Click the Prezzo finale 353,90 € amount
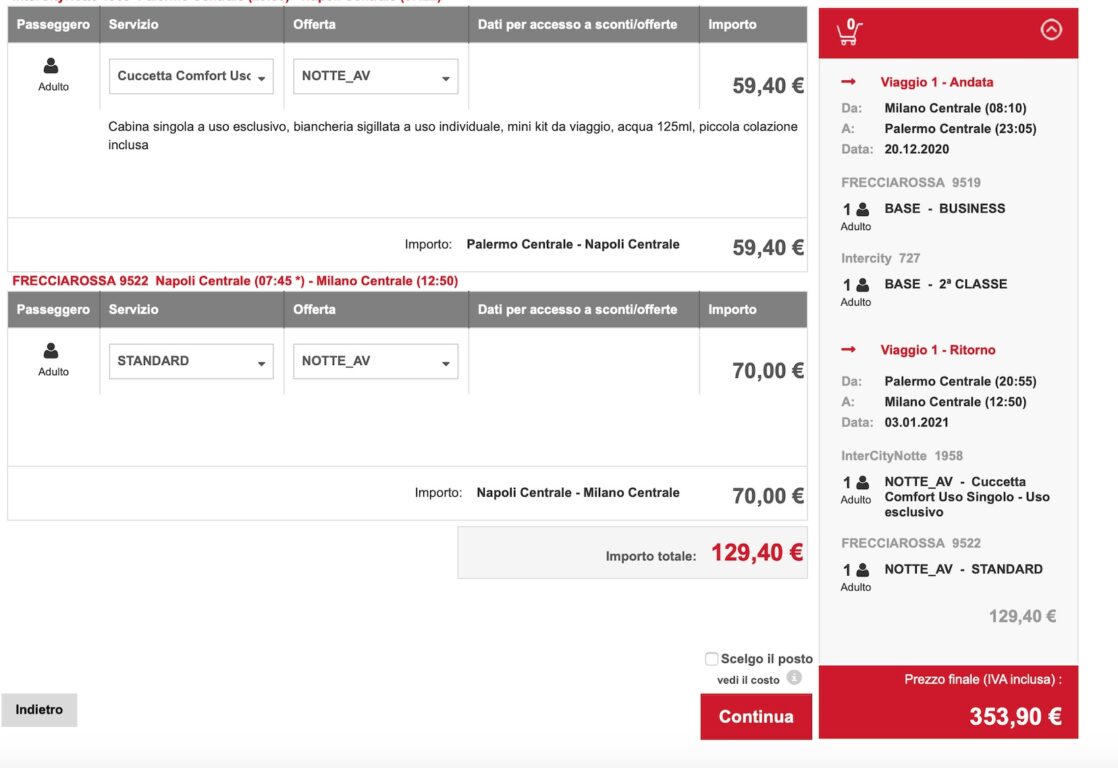The width and height of the screenshot is (1118, 768). coord(1015,716)
